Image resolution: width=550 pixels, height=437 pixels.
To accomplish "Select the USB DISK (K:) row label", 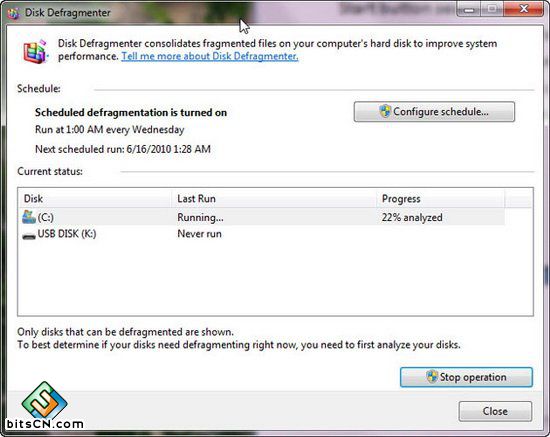I will pyautogui.click(x=67, y=234).
